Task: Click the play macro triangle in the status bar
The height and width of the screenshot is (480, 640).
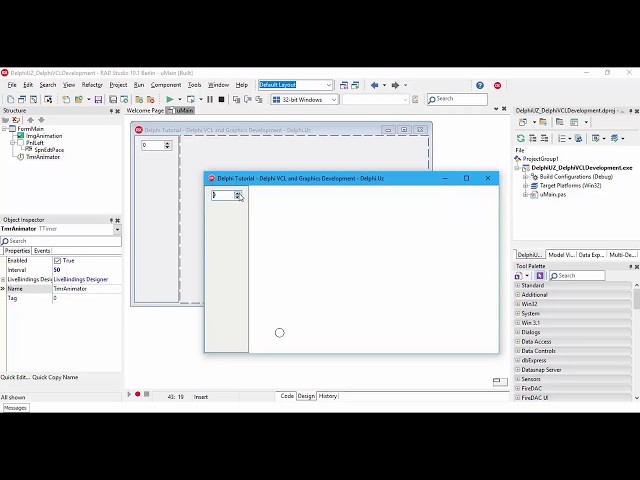Action: (x=129, y=394)
